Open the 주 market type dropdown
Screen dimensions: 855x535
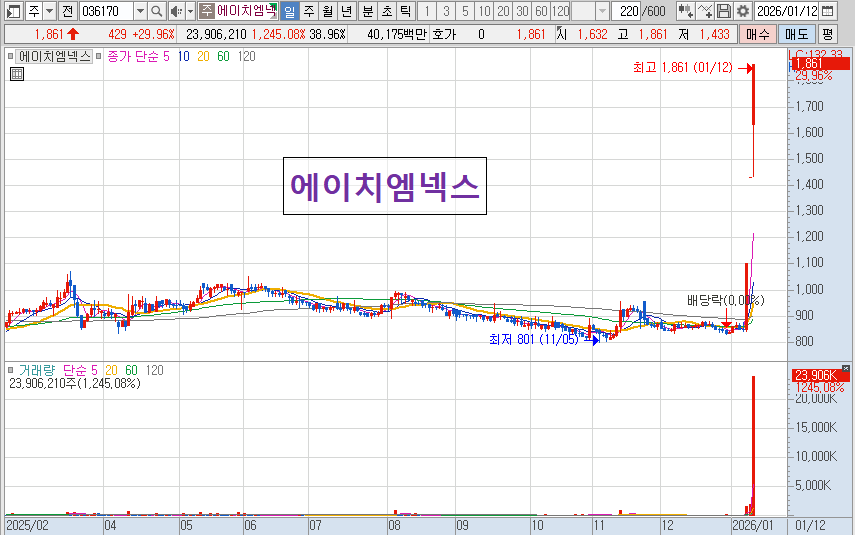click(x=49, y=11)
